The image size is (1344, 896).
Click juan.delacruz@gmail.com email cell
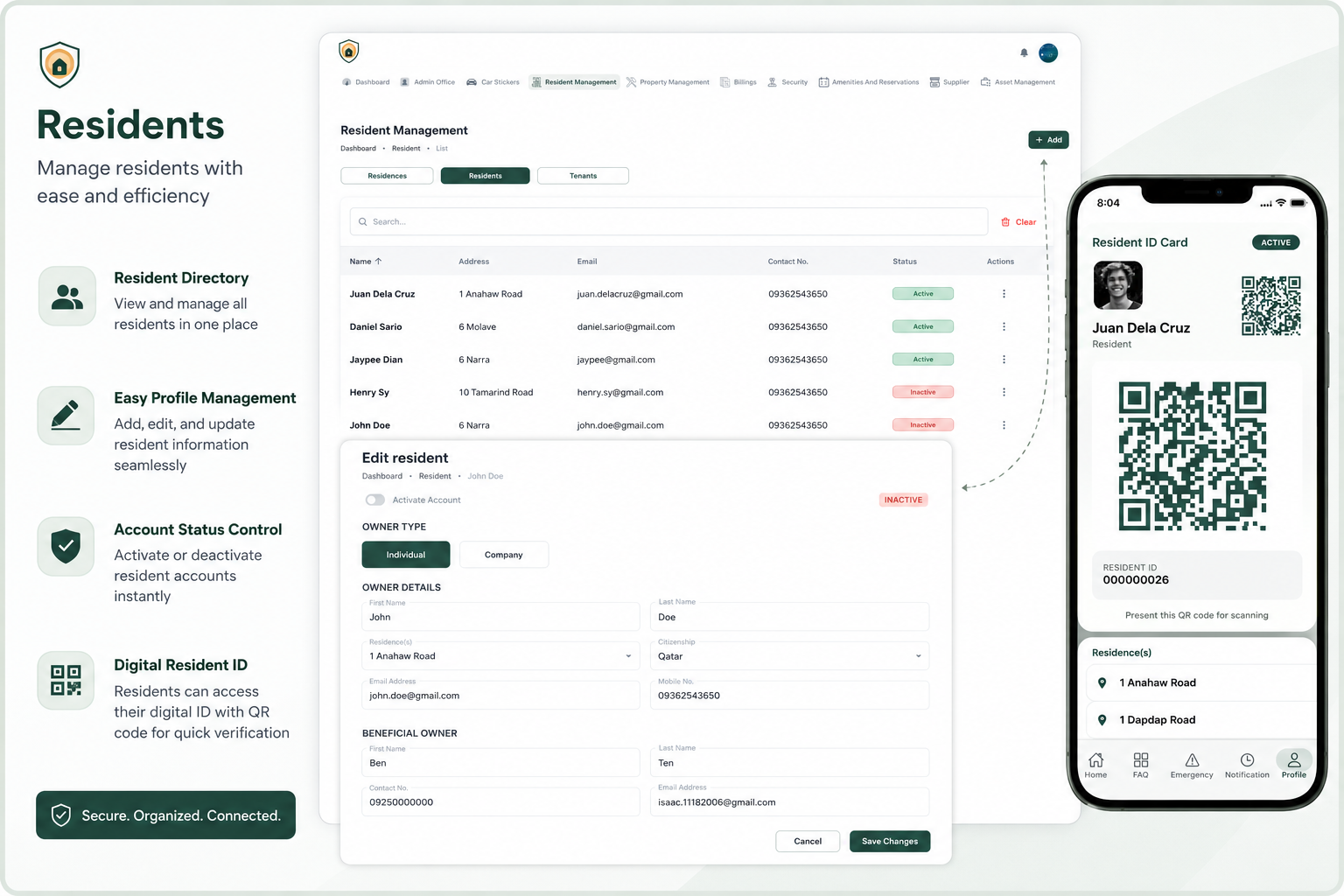[x=630, y=294]
